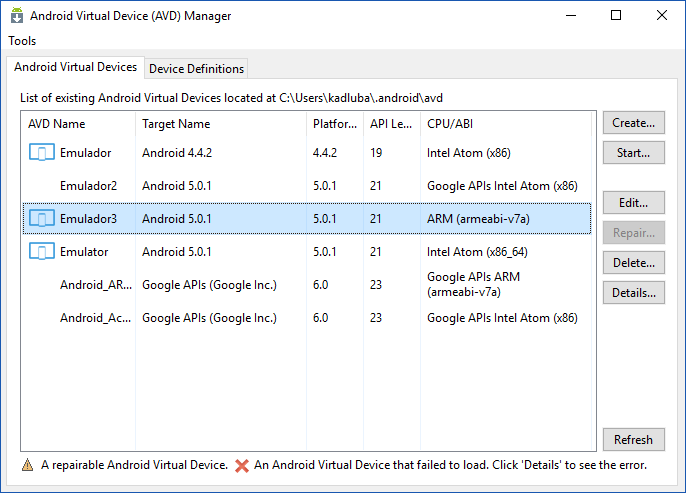Select the Emulator row name

[84, 252]
